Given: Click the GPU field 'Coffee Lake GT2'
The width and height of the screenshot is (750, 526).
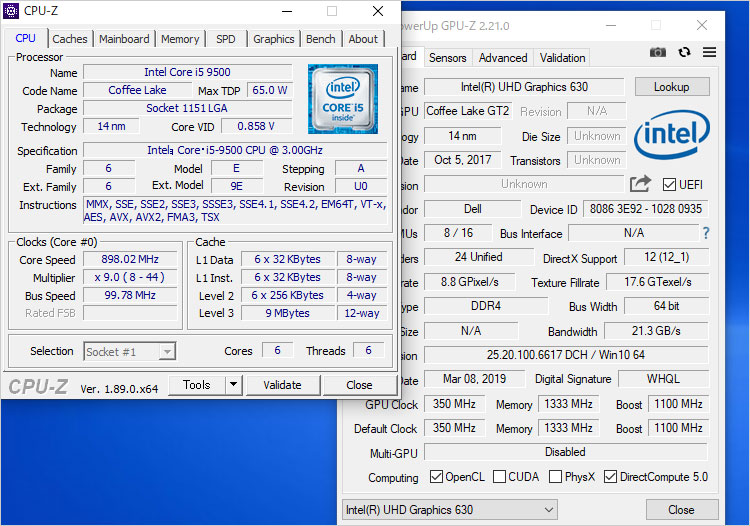Looking at the screenshot, I should pyautogui.click(x=468, y=111).
